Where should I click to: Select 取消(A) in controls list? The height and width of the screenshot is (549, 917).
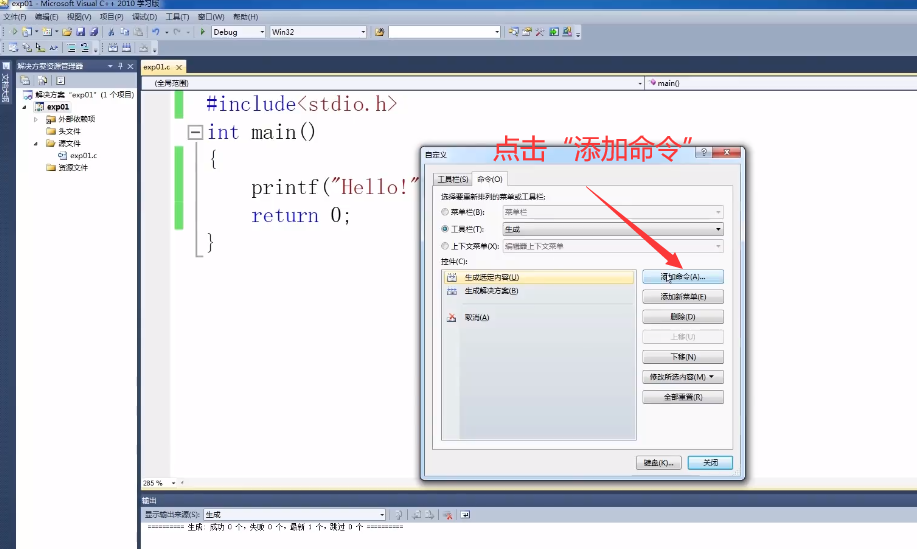click(x=539, y=317)
